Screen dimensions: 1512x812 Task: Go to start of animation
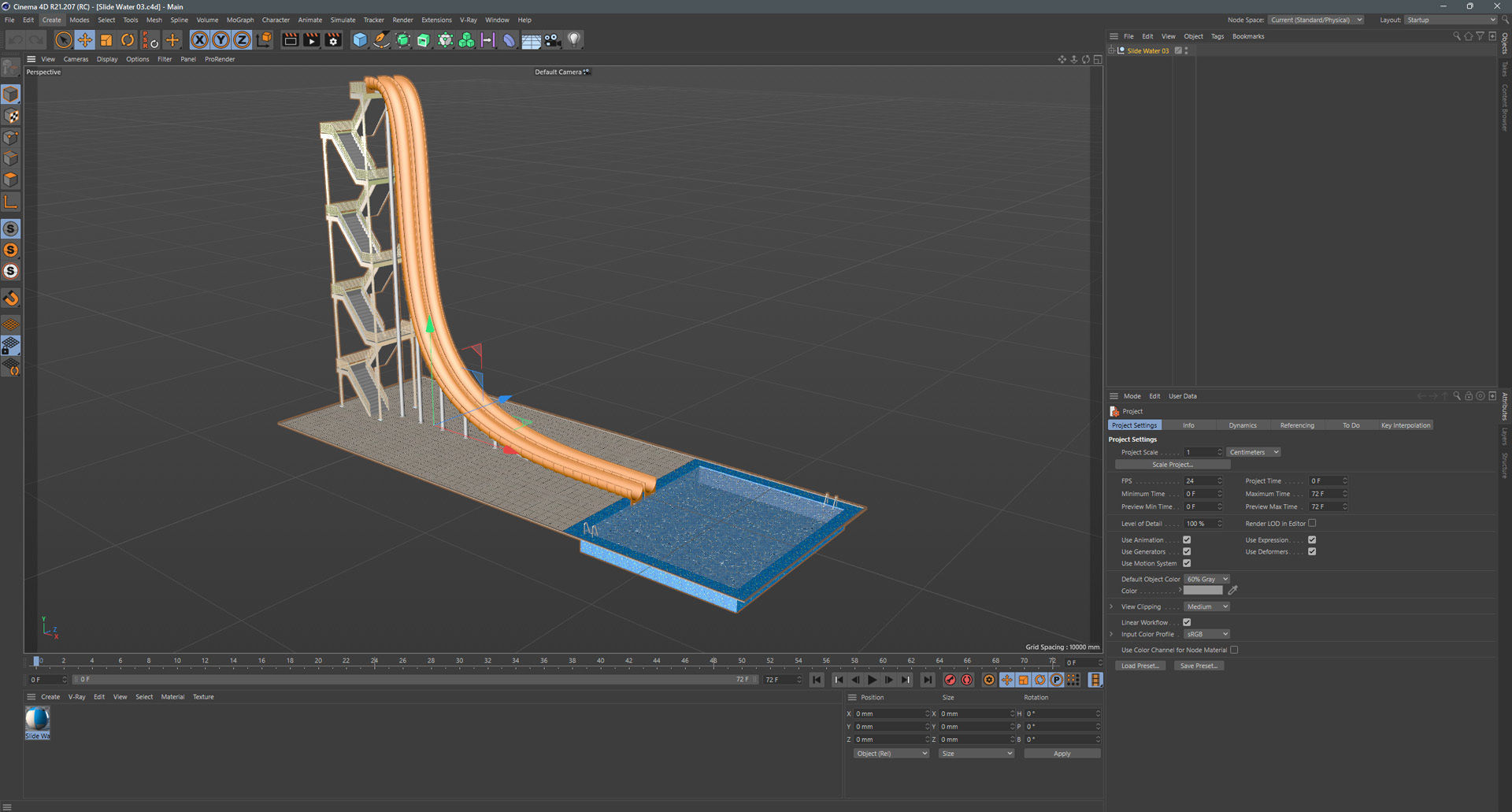click(x=817, y=680)
